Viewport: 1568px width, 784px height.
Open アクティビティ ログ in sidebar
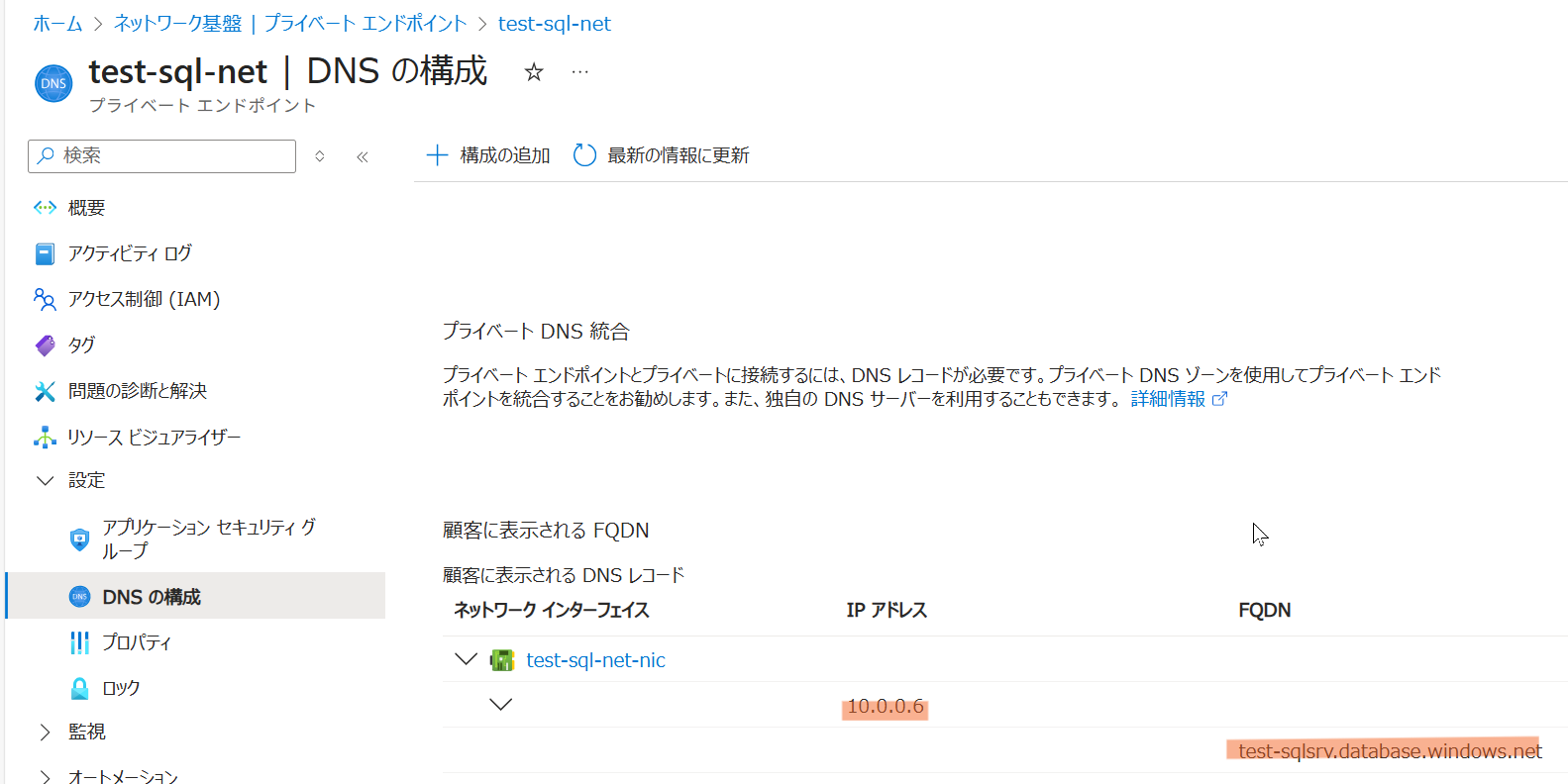pos(130,253)
